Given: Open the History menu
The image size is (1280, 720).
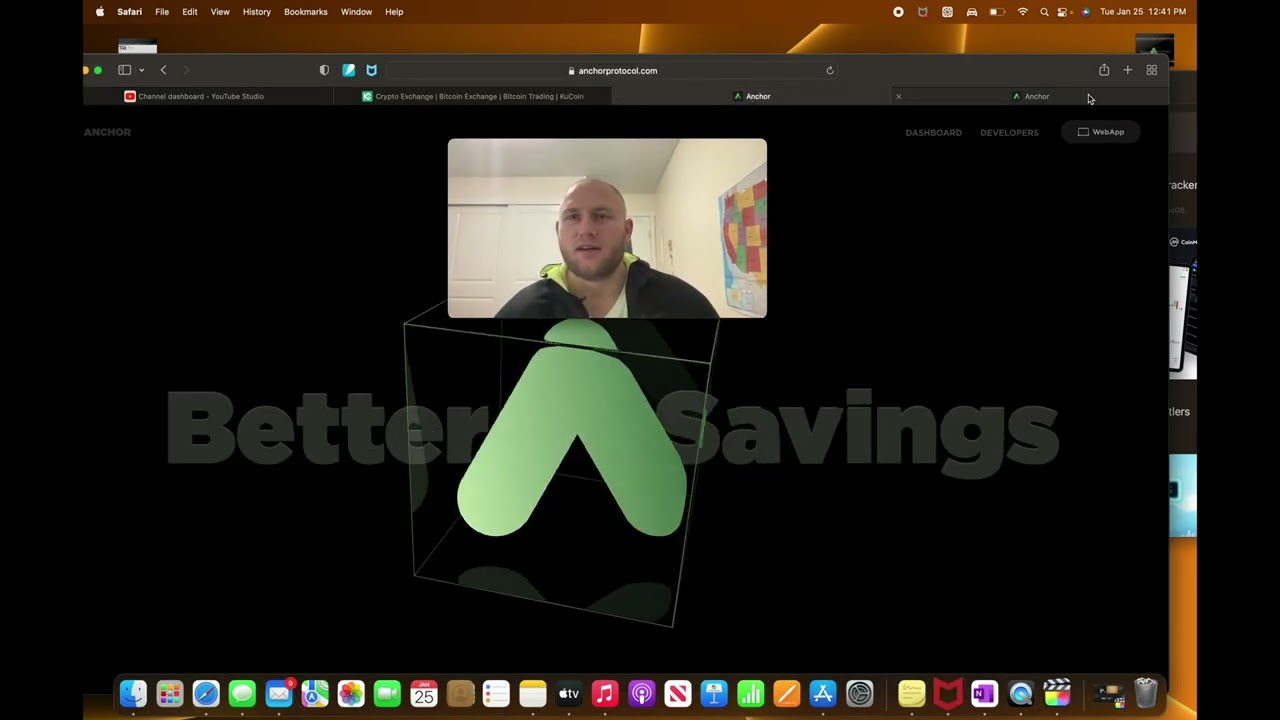Looking at the screenshot, I should click(x=257, y=12).
